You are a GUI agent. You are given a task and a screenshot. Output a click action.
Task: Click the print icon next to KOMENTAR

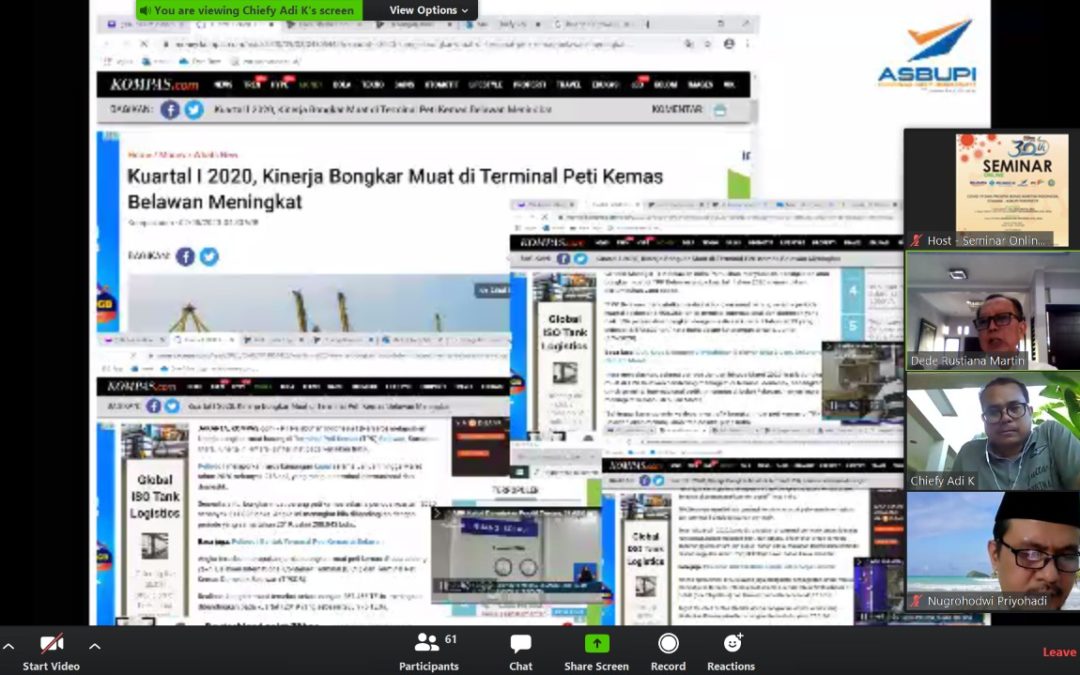[720, 110]
